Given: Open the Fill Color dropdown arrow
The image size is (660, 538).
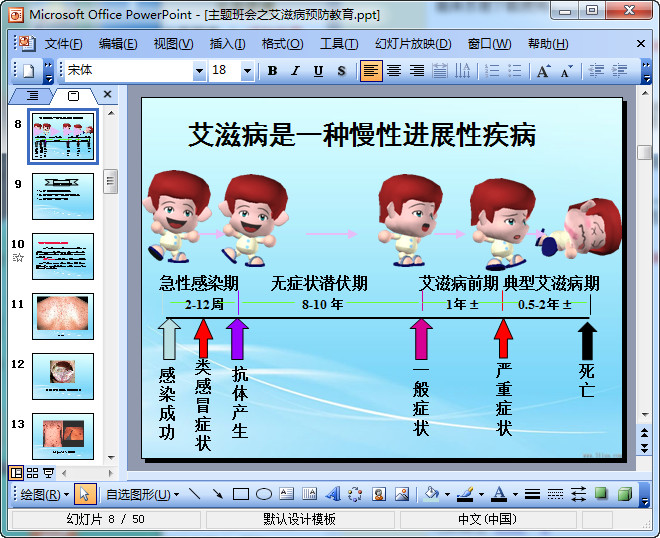Looking at the screenshot, I should click(447, 495).
